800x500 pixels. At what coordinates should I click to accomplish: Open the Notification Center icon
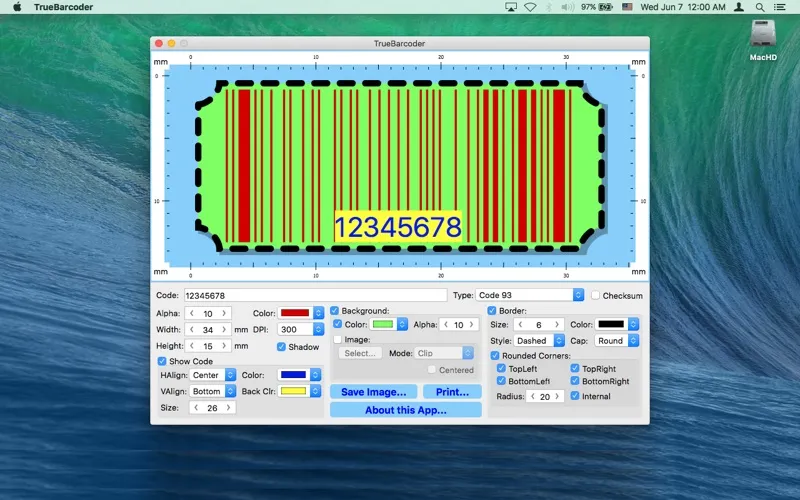pyautogui.click(x=785, y=7)
